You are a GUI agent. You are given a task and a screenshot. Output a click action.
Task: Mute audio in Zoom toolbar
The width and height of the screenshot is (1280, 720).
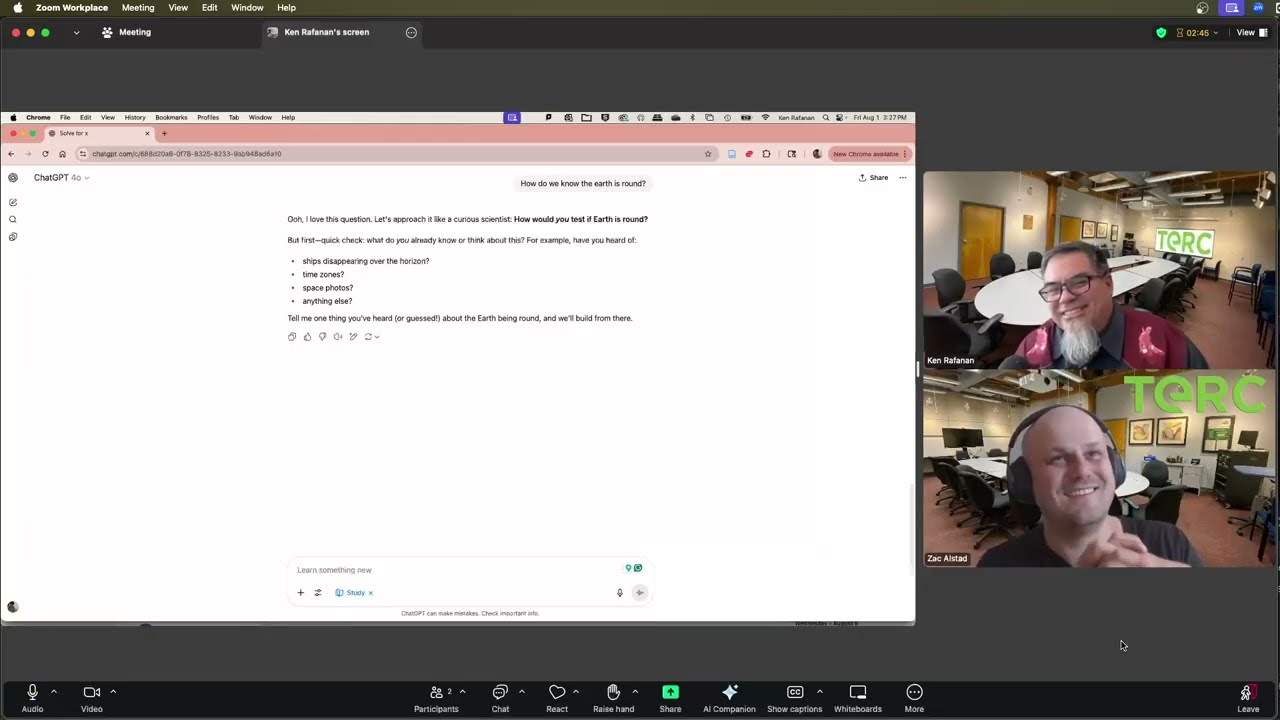(32, 698)
